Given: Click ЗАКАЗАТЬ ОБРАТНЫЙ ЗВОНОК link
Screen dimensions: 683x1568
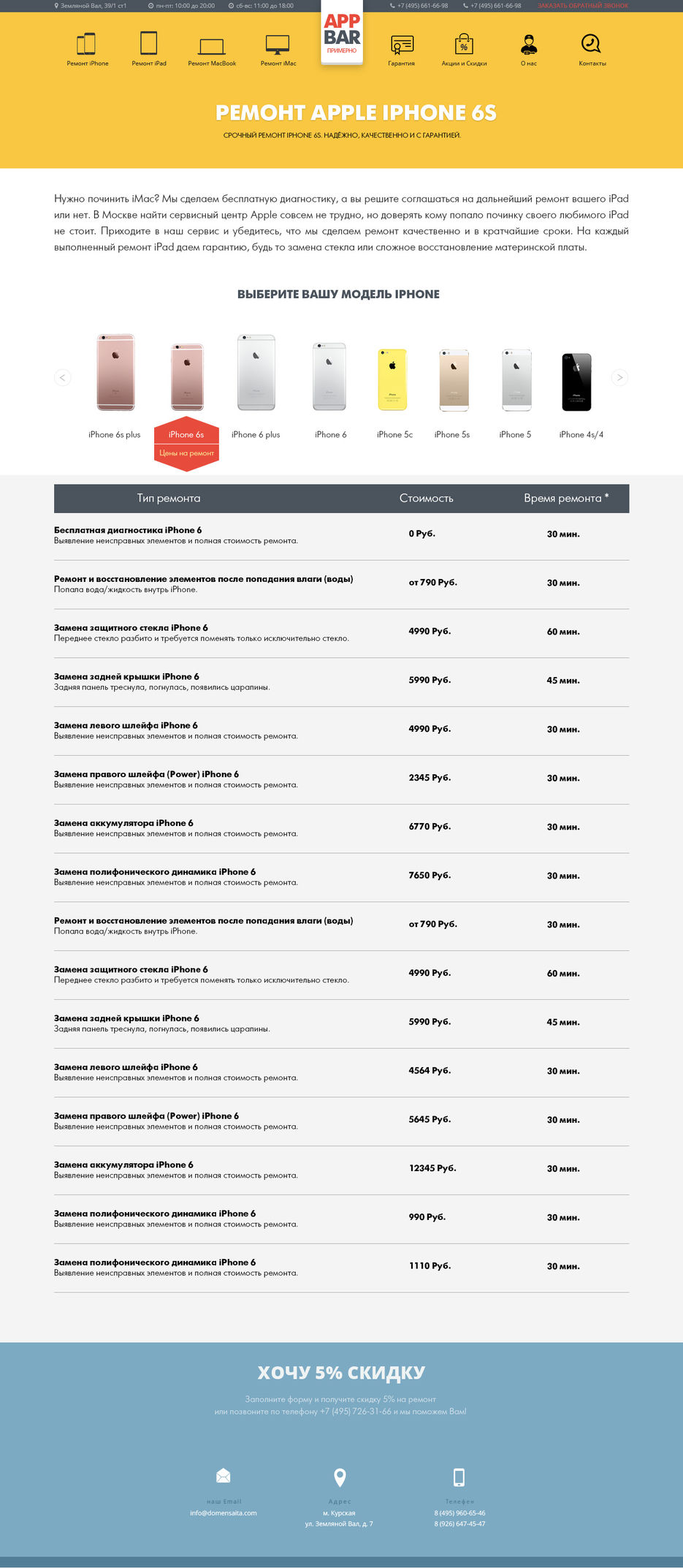Looking at the screenshot, I should 583,6.
